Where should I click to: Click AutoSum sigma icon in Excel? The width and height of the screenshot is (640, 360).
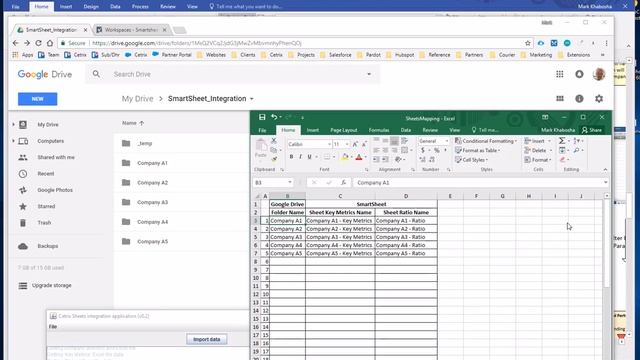[x=562, y=141]
